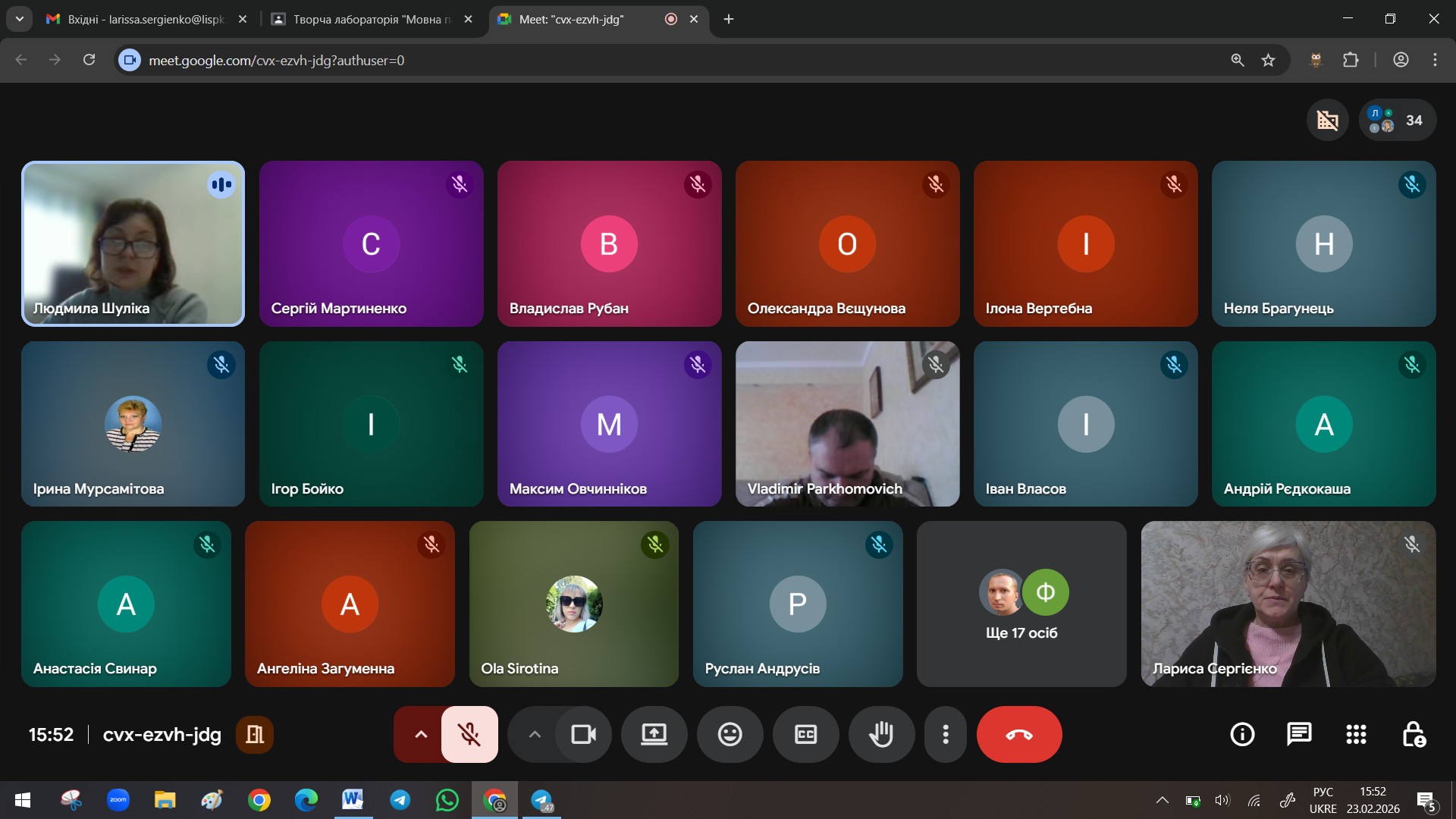Switch to Творча лабораторія browser tab
The height and width of the screenshot is (819, 1456).
368,19
